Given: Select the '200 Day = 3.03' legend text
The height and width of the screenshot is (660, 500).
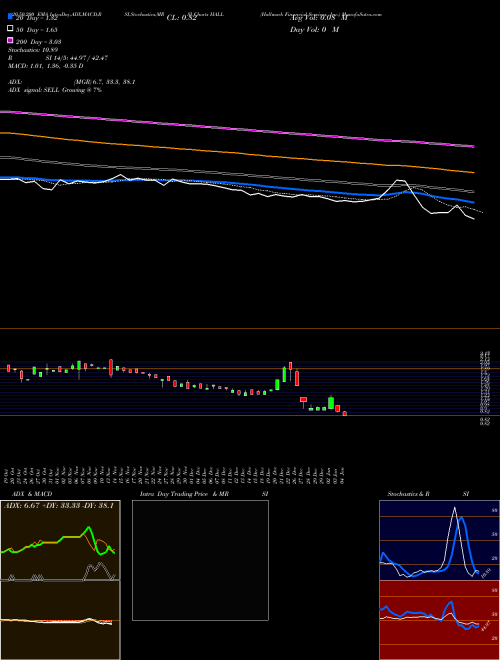Looking at the screenshot, I should point(39,42).
